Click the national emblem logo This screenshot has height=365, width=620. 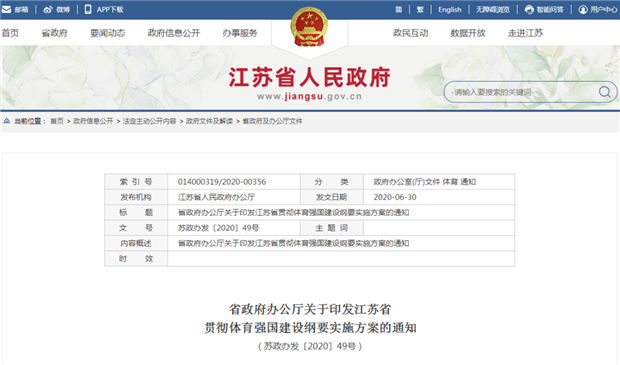pyautogui.click(x=309, y=27)
